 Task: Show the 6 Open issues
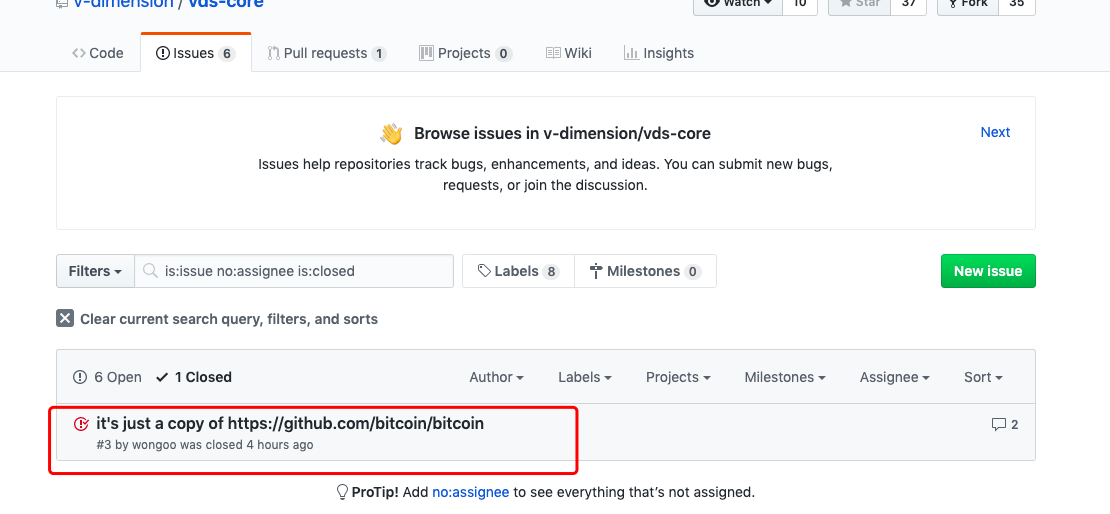click(x=108, y=377)
